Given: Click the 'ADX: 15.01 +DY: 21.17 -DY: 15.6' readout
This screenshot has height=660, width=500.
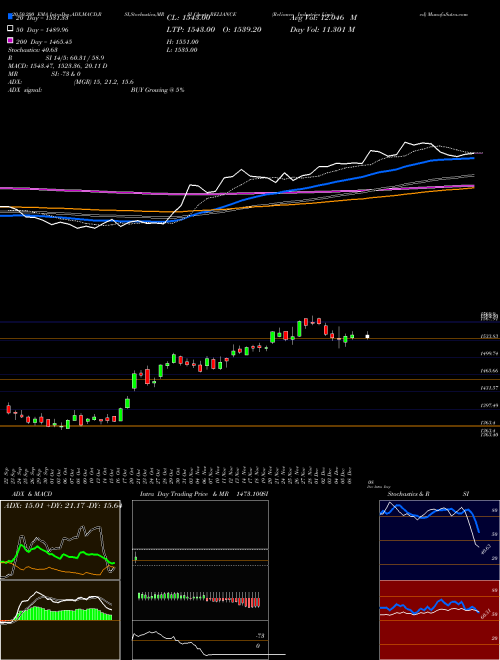Looking at the screenshot, I should point(63,505).
